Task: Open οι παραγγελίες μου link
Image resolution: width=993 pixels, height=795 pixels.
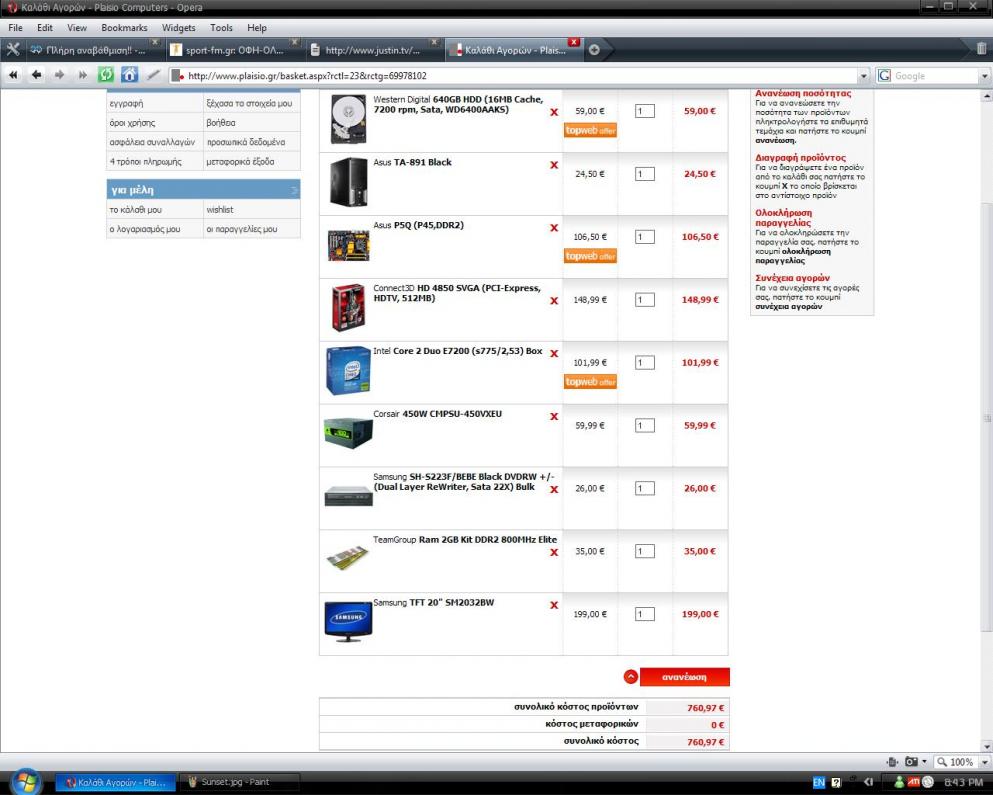Action: tap(242, 229)
